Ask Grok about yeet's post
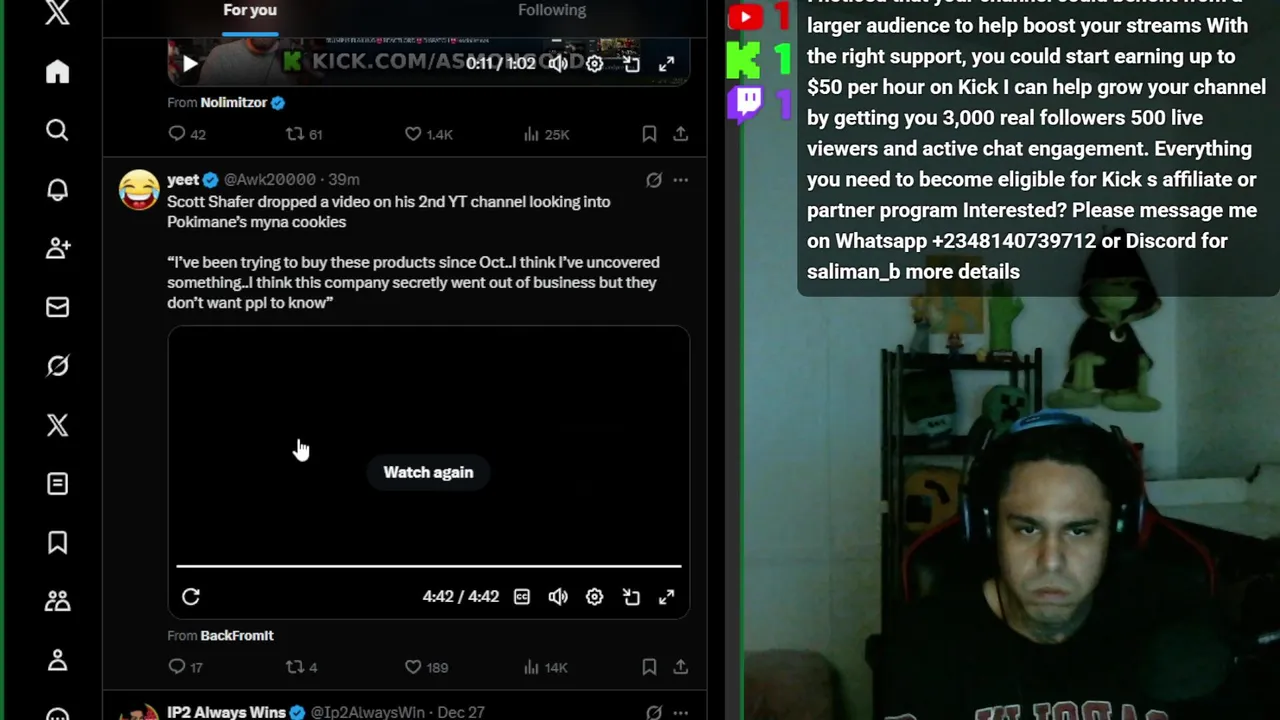This screenshot has height=720, width=1280. coord(654,180)
